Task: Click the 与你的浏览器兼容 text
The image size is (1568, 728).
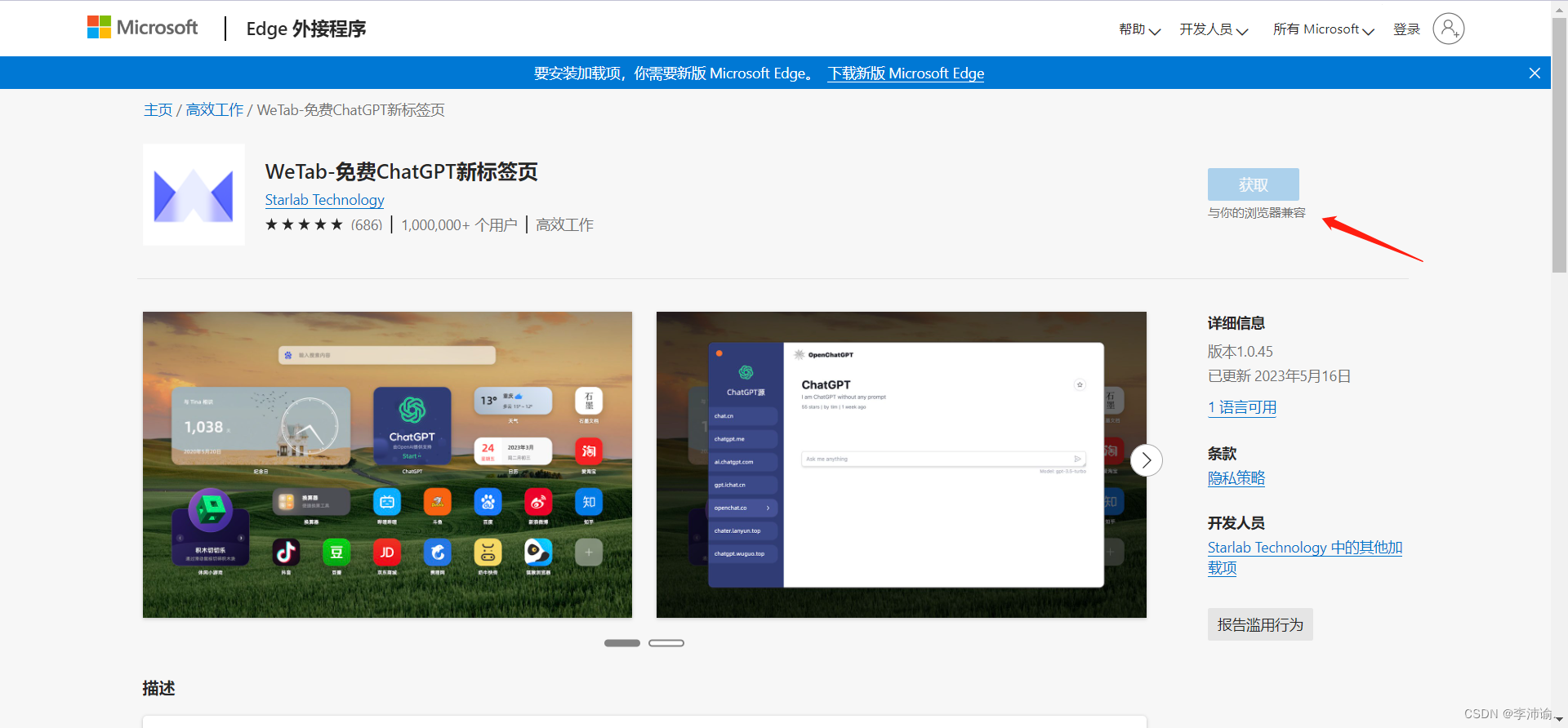Action: point(1257,213)
